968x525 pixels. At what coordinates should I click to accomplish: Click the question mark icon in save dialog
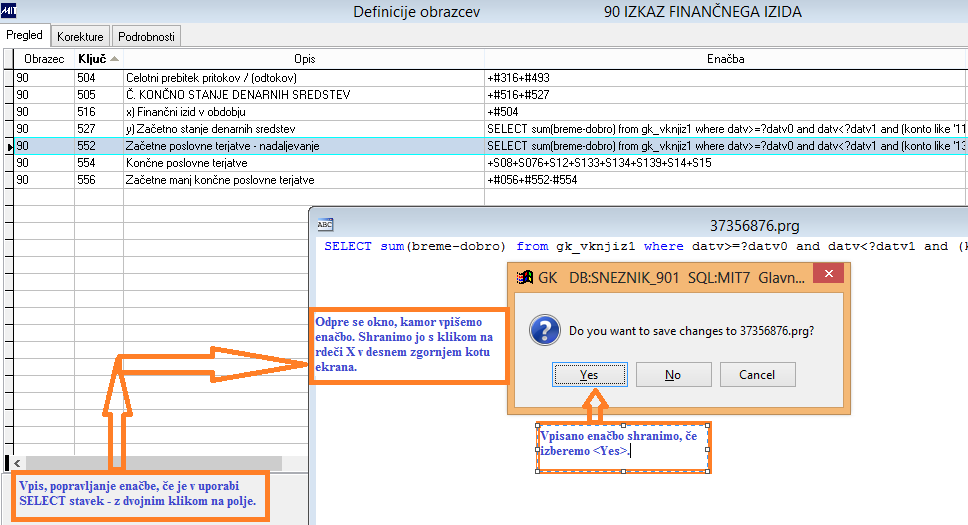tap(544, 330)
